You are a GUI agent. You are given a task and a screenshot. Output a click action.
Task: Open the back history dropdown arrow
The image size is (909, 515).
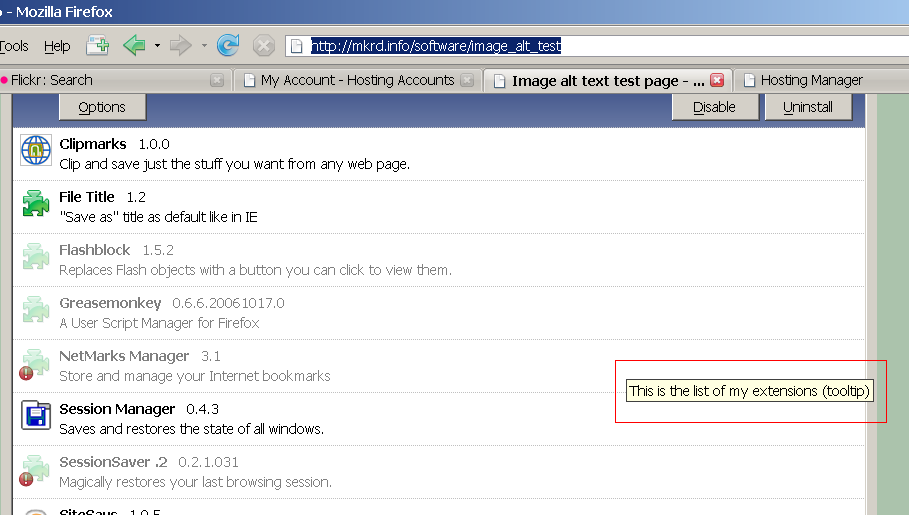[x=157, y=45]
